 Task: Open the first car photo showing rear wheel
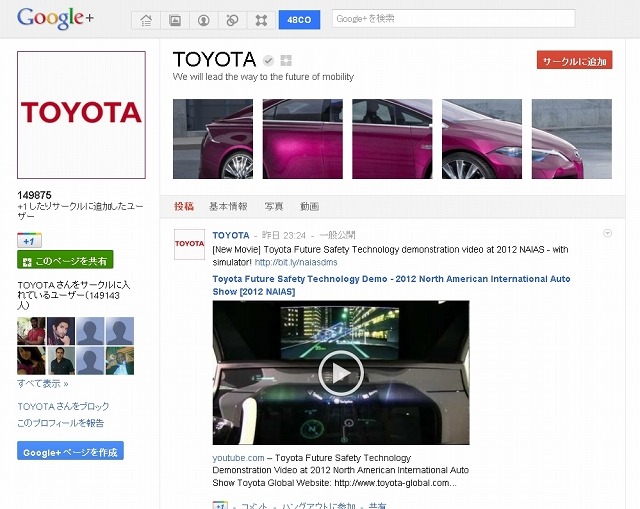213,139
